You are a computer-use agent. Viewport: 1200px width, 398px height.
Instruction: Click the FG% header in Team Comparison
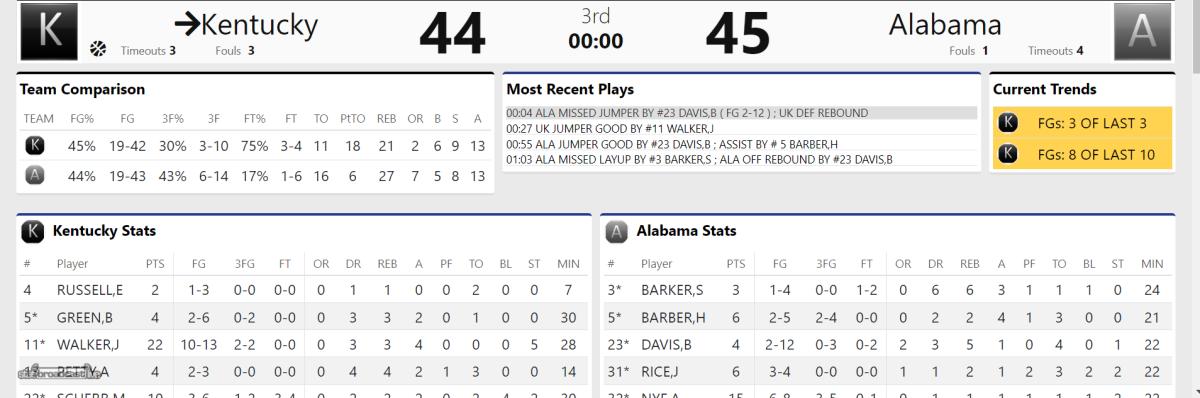click(81, 119)
